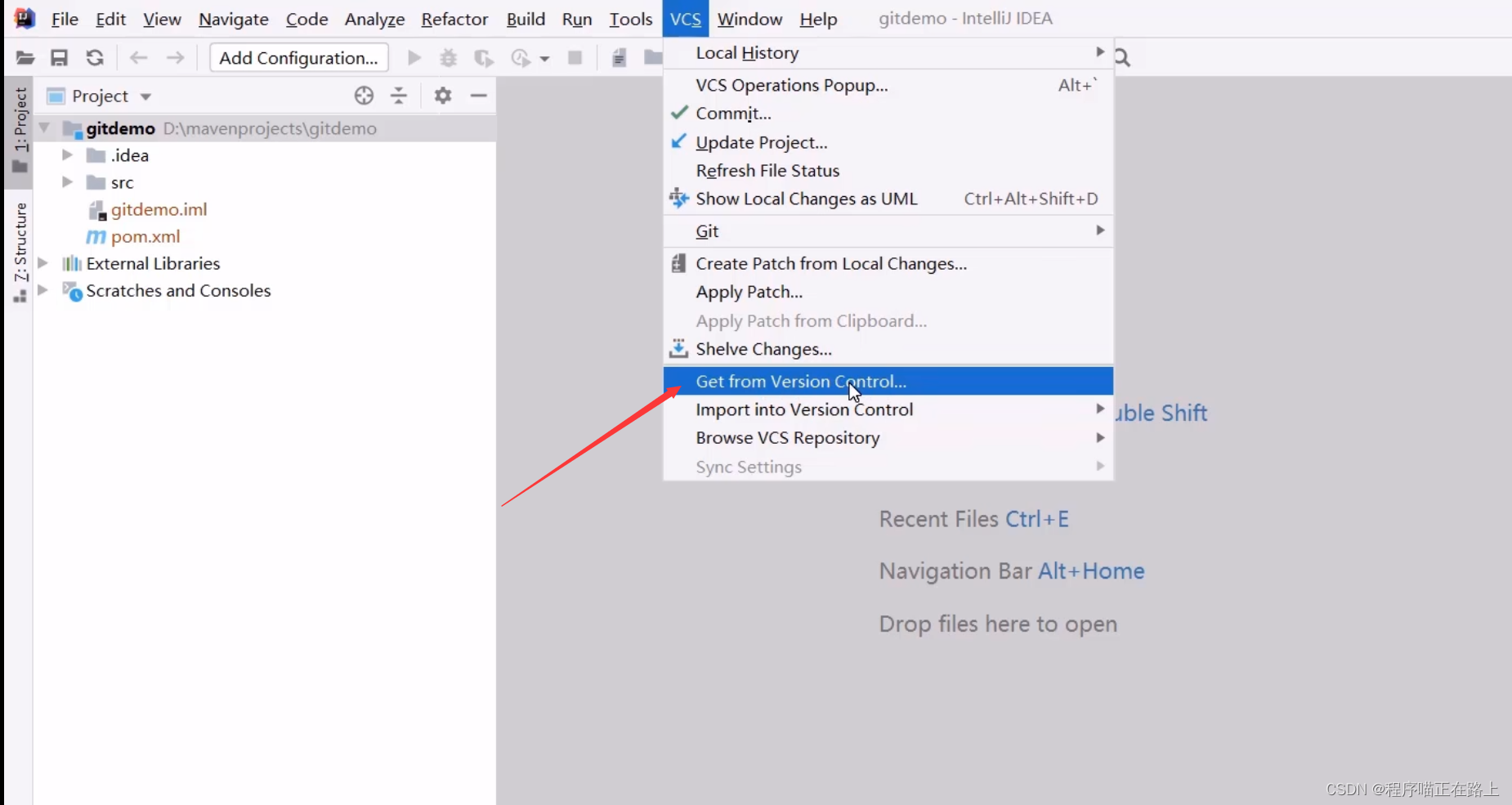Open the File menu
Viewport: 1512px width, 805px height.
click(x=65, y=19)
